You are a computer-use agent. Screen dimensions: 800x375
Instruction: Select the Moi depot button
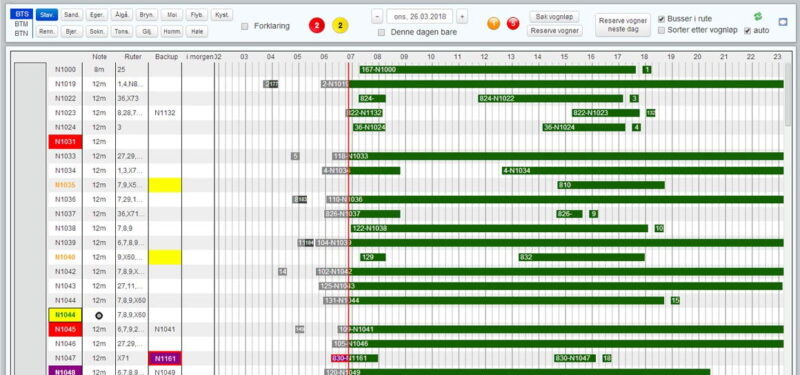point(172,15)
